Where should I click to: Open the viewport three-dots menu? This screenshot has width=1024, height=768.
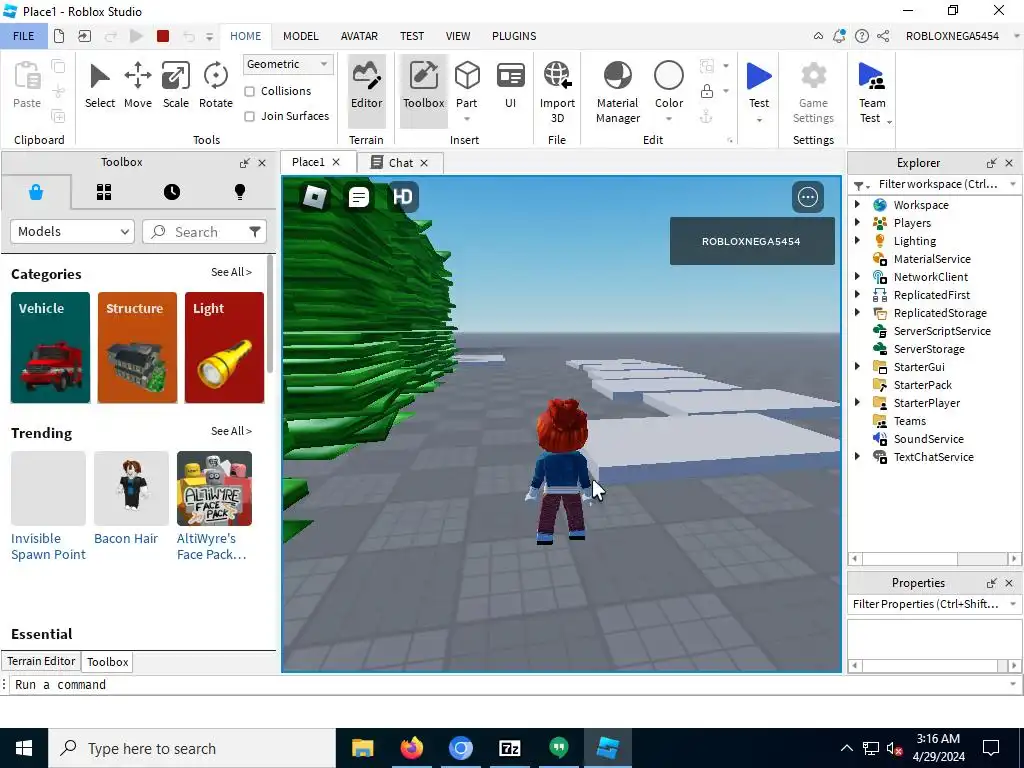pos(808,197)
